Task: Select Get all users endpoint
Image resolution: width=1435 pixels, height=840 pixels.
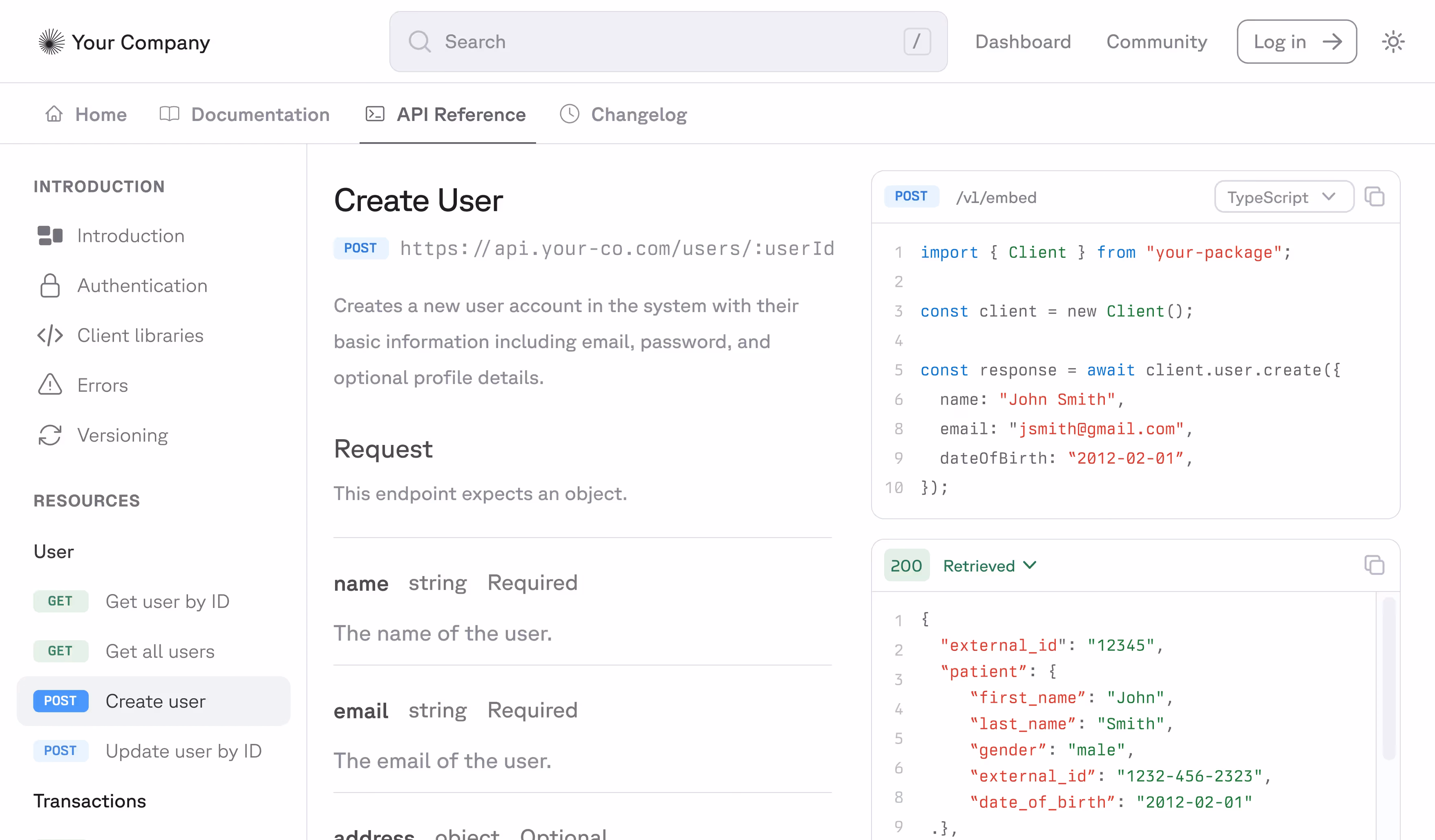Action: 160,651
